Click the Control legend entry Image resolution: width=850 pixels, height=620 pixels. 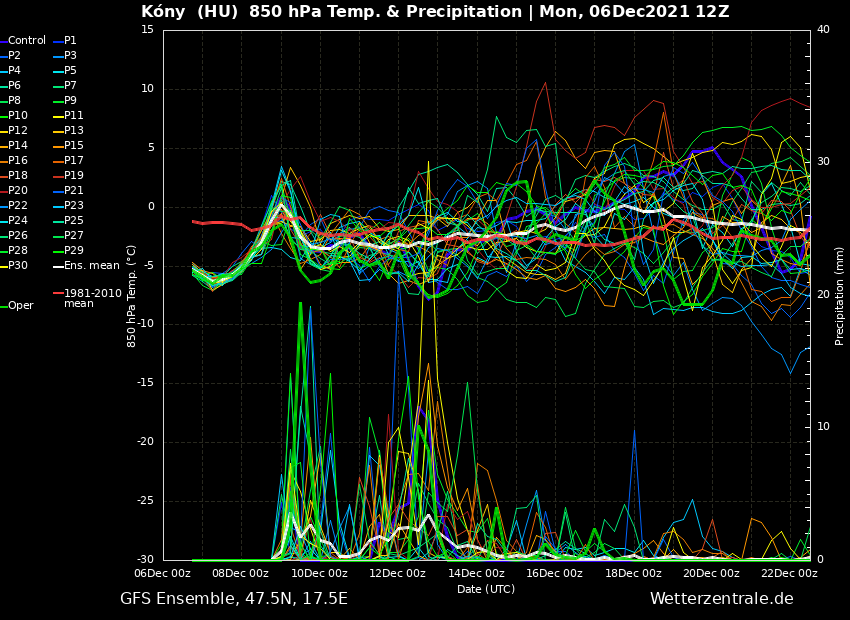[26, 41]
